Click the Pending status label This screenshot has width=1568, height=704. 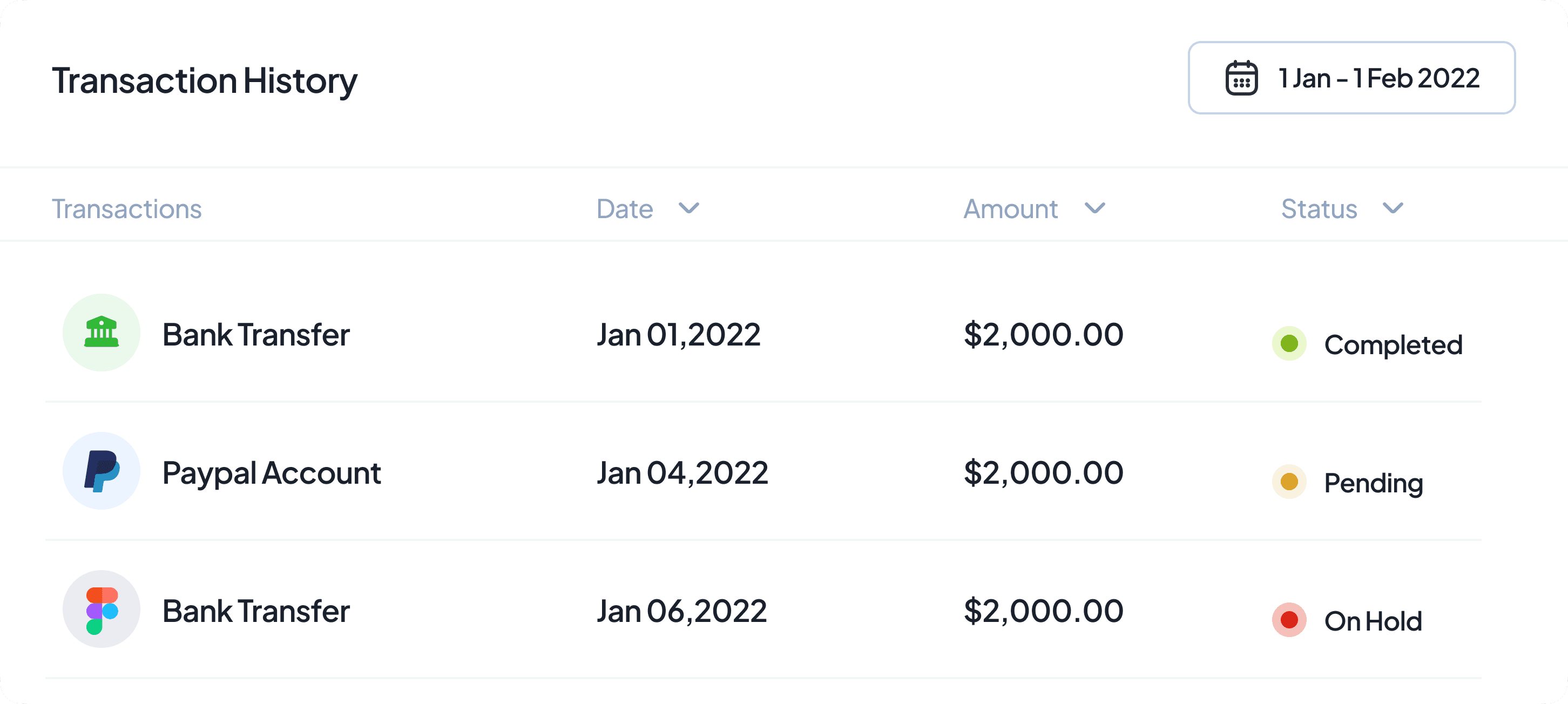point(1373,483)
